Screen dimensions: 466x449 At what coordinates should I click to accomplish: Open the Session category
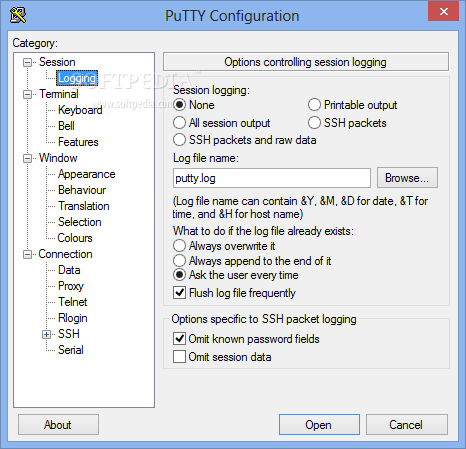(x=57, y=62)
